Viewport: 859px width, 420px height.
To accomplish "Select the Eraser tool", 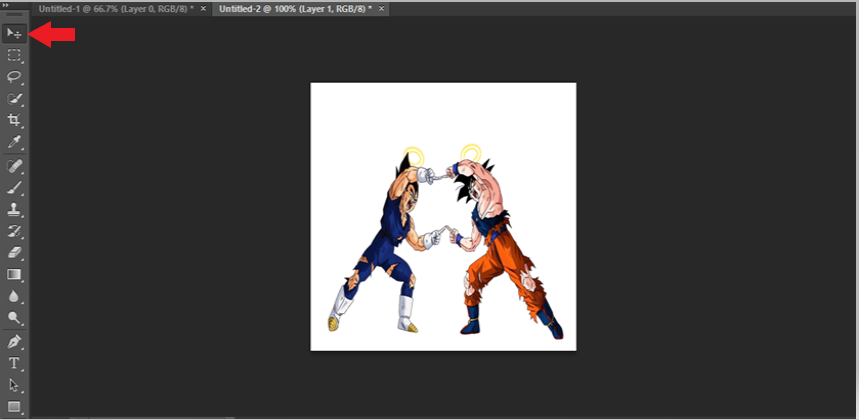I will coord(14,252).
